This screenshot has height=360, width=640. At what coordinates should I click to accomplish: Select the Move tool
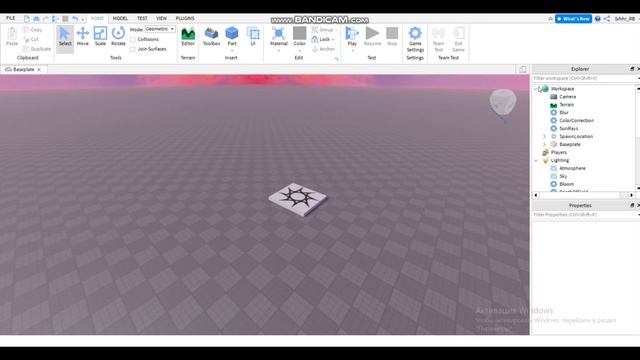82,36
